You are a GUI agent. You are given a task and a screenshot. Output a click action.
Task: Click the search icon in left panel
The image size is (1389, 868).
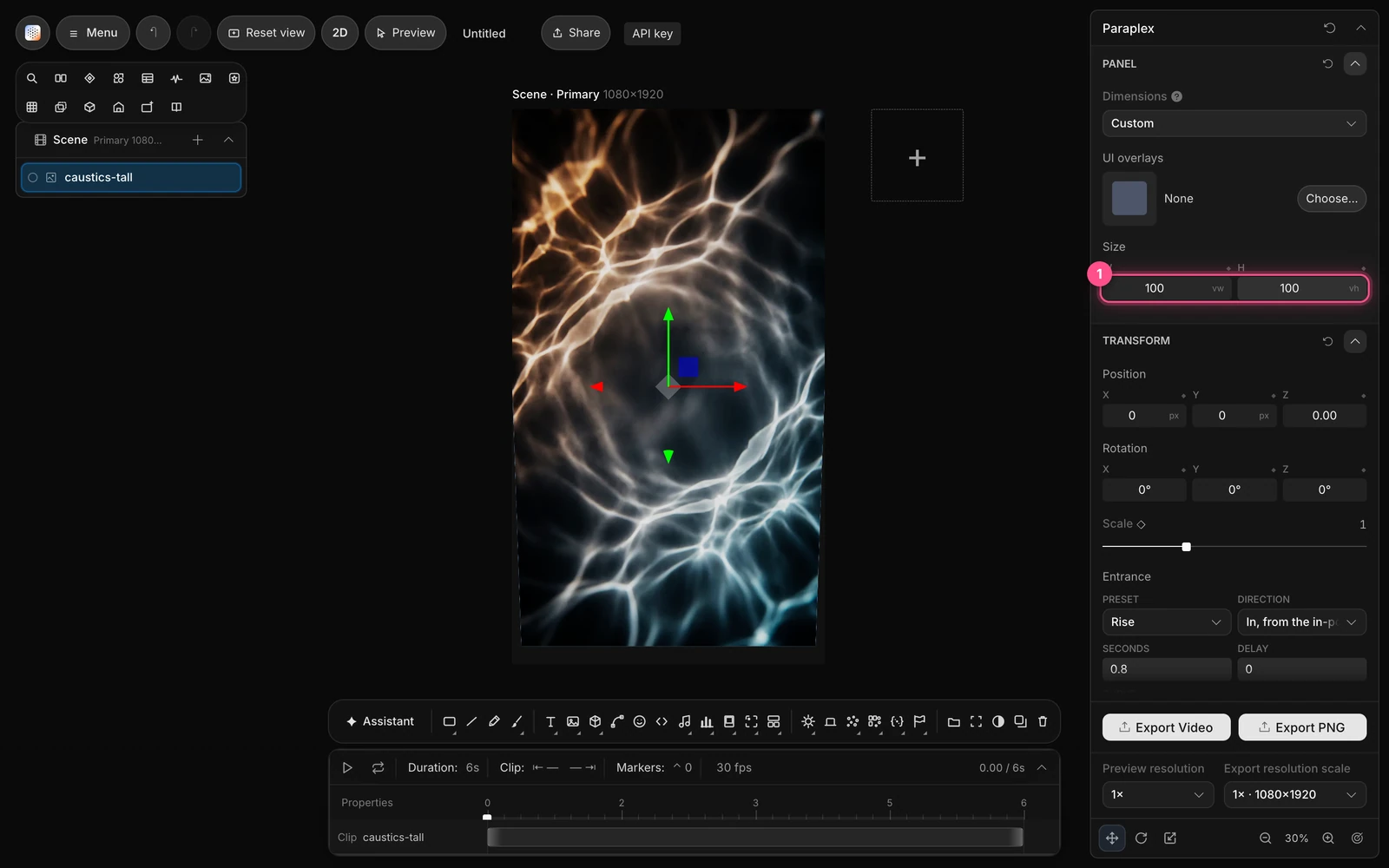click(32, 78)
